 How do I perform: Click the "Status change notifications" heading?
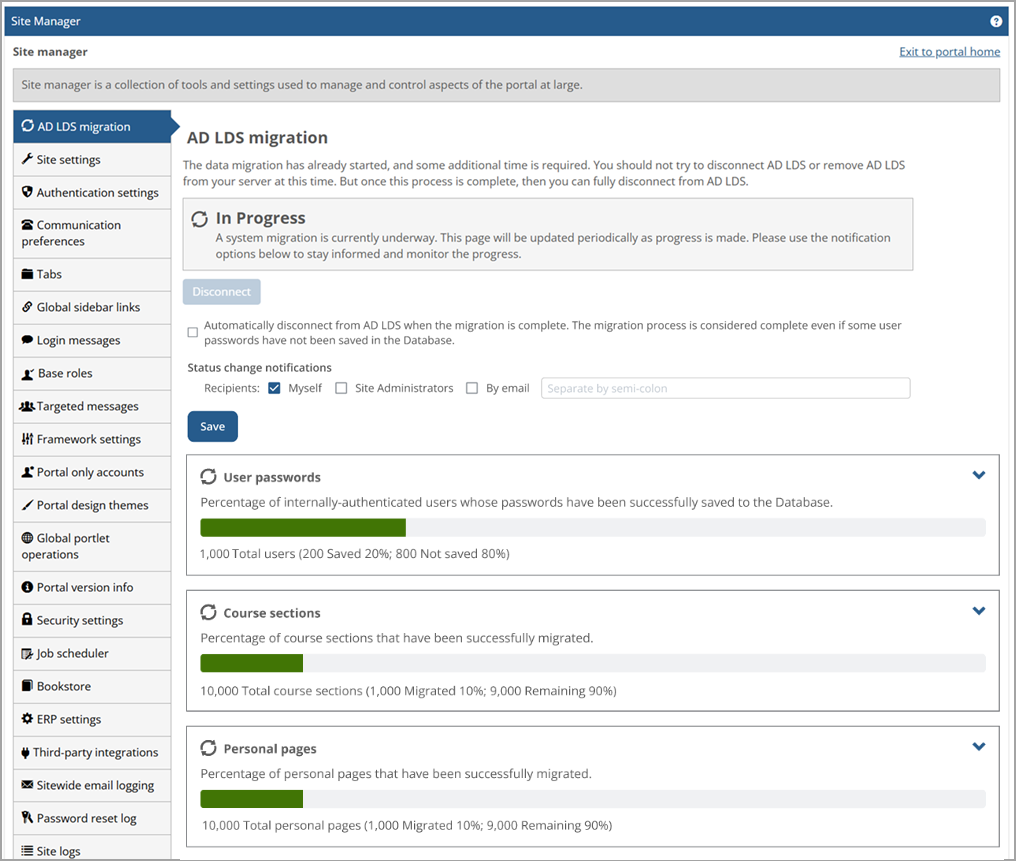[x=259, y=367]
